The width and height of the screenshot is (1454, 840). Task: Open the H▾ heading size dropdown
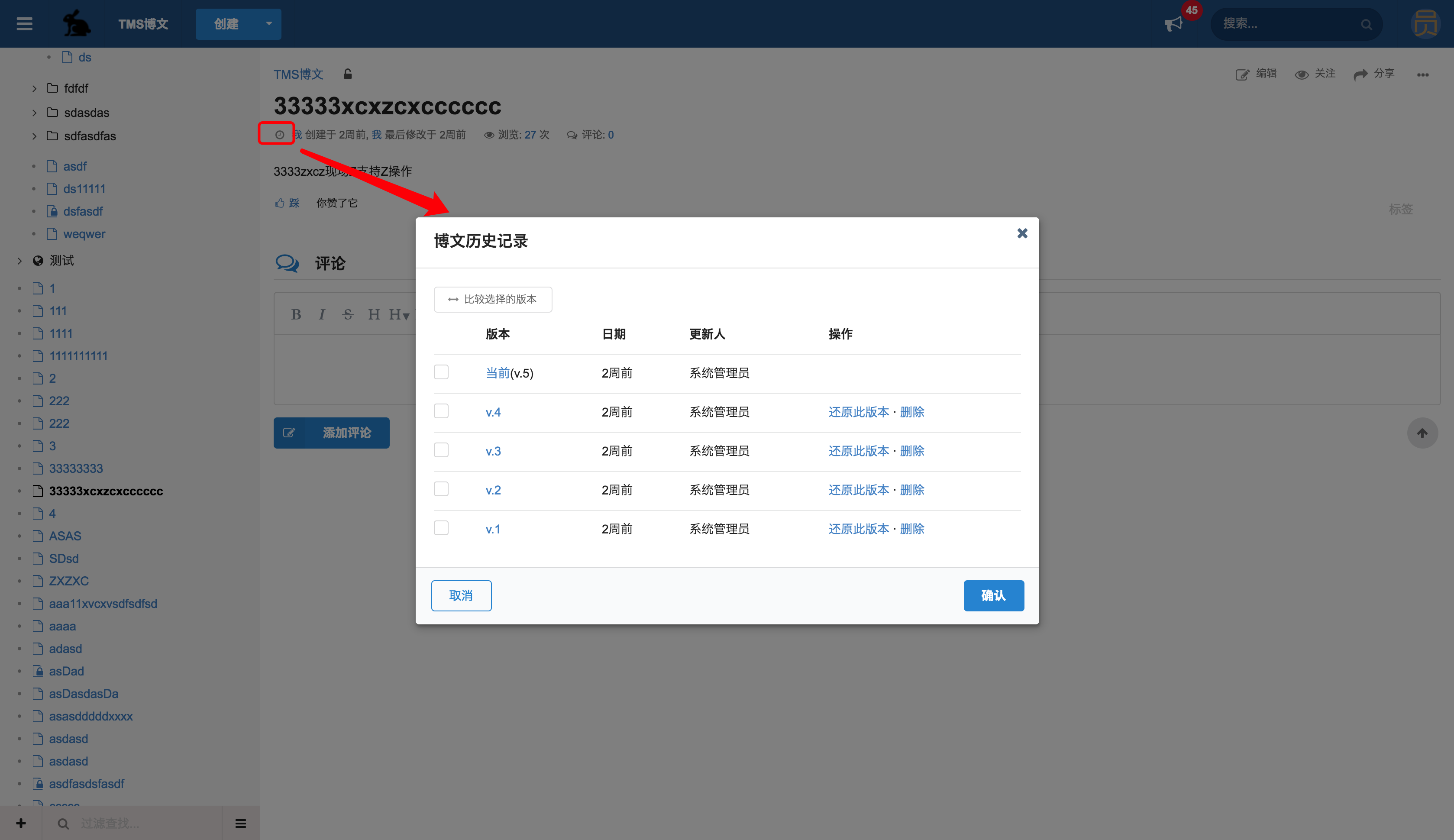point(399,314)
